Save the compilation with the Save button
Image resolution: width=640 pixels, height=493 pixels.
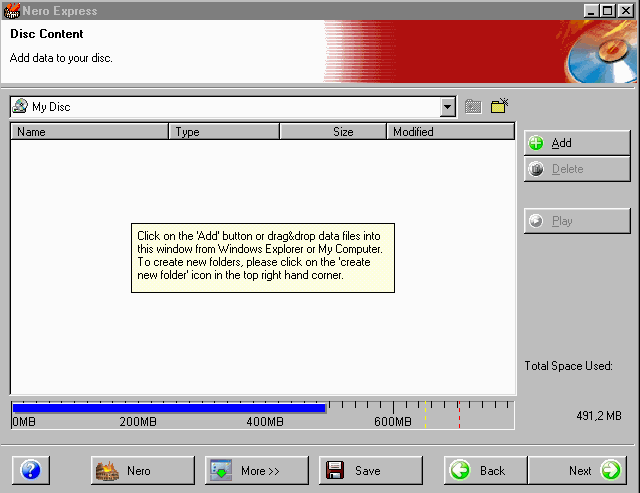[x=370, y=470]
